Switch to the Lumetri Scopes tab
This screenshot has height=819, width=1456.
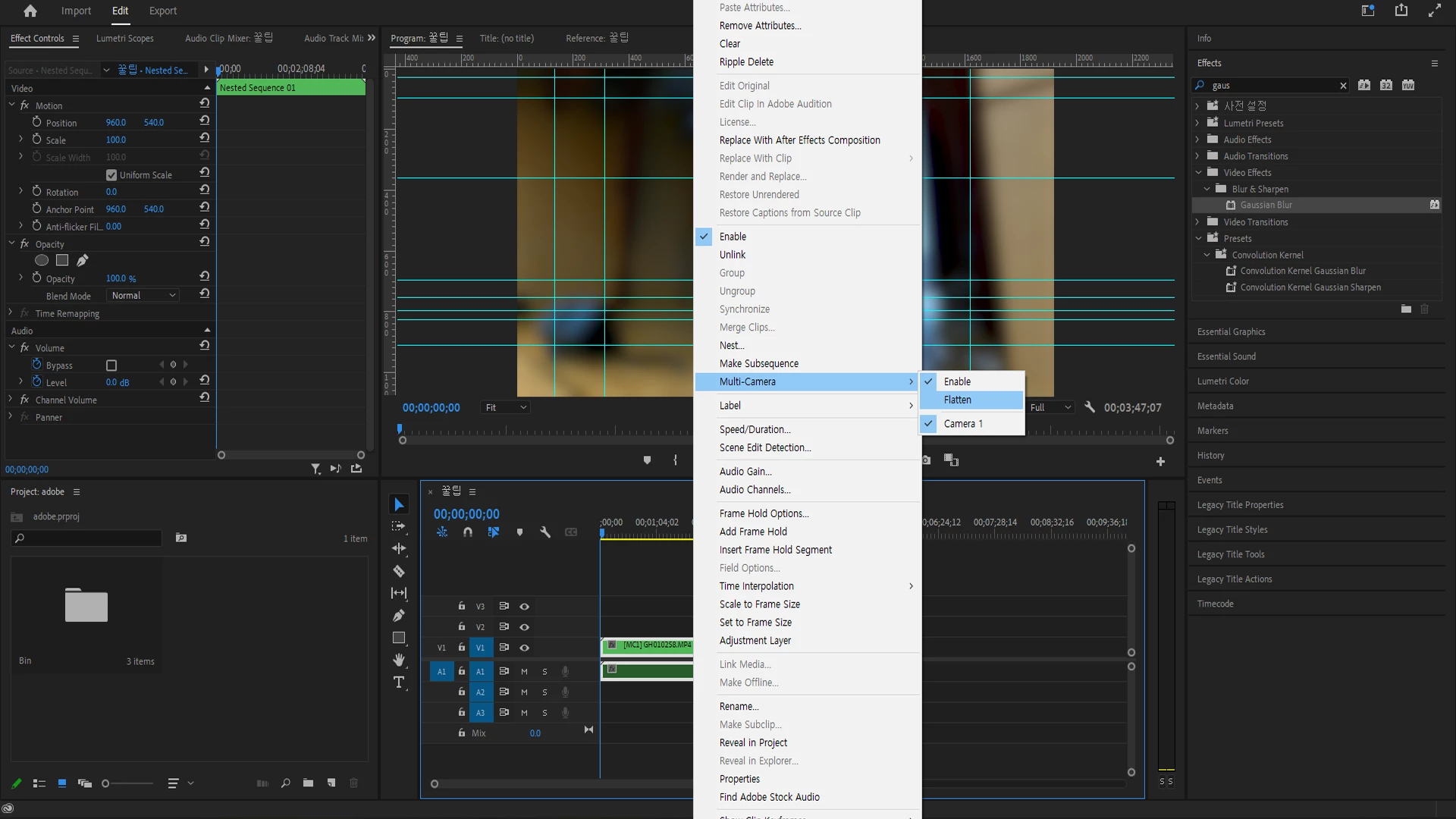pos(124,38)
